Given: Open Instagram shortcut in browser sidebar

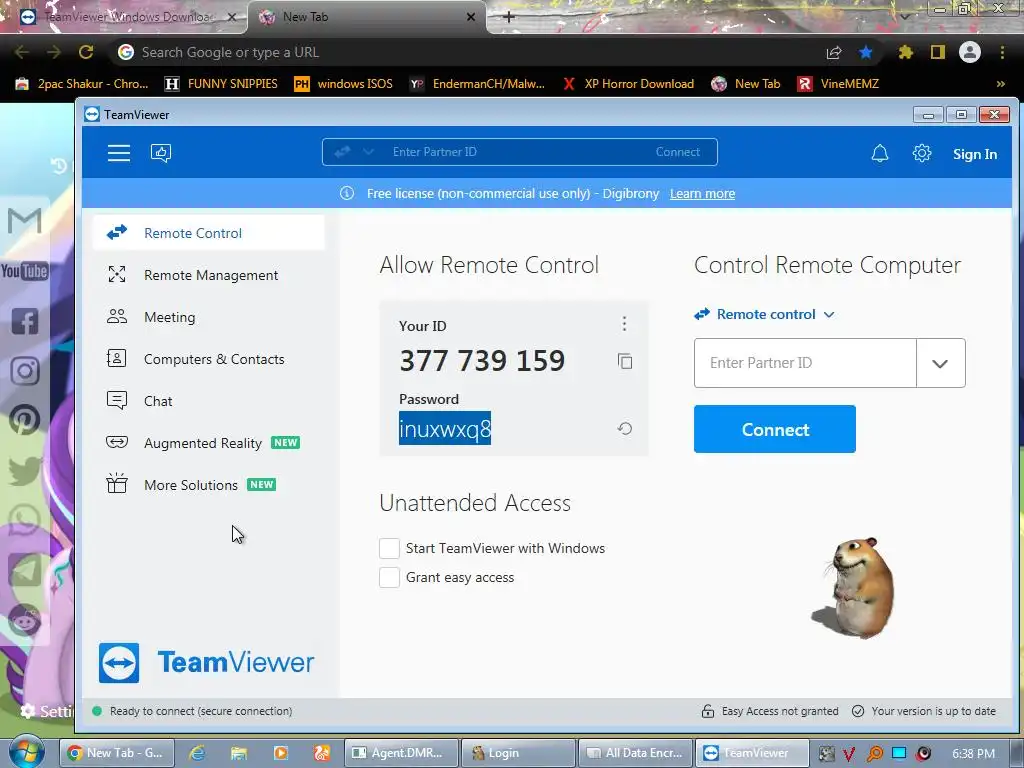Looking at the screenshot, I should pyautogui.click(x=25, y=371).
